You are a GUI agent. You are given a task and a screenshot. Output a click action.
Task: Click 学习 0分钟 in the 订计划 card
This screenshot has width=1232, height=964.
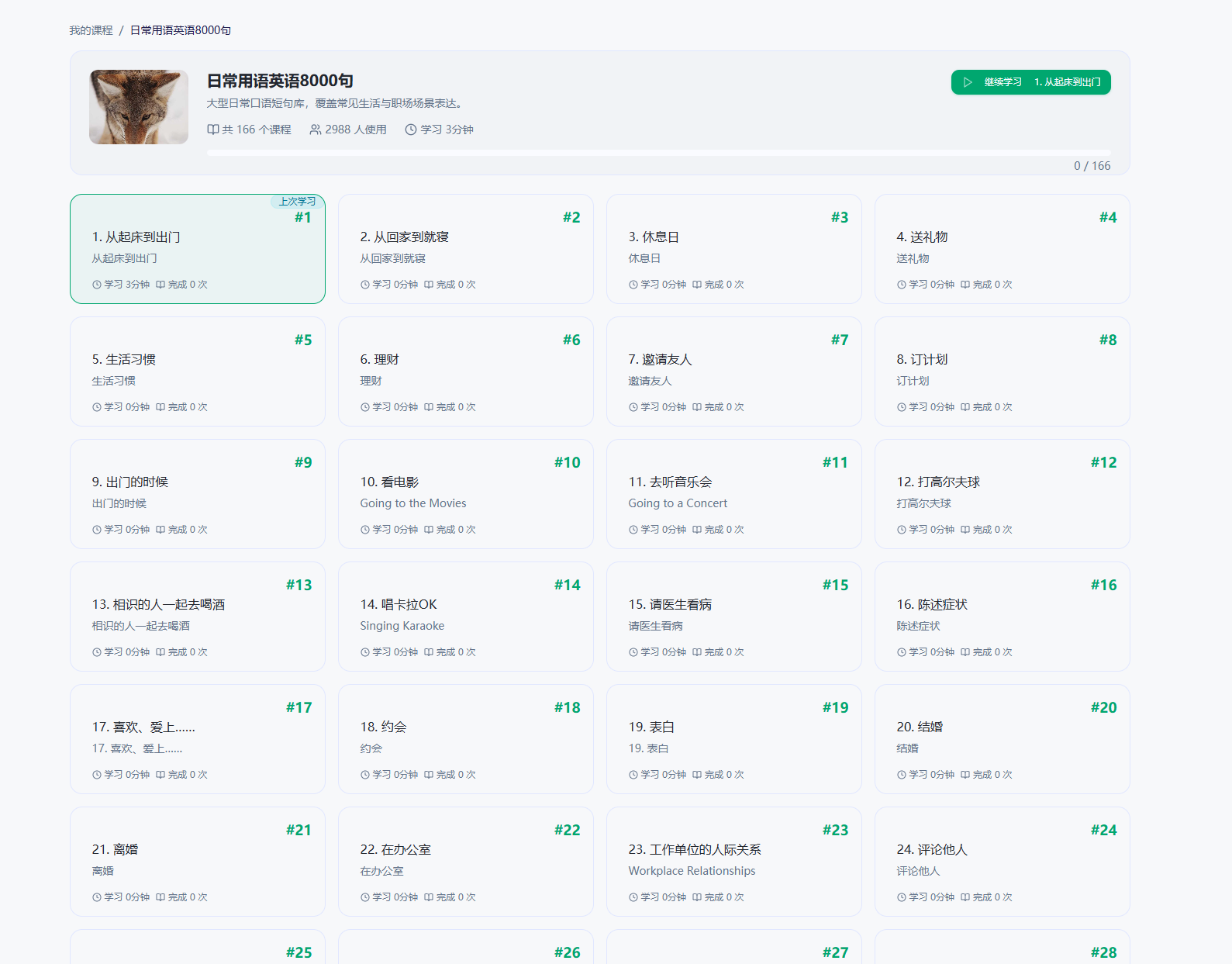point(931,407)
